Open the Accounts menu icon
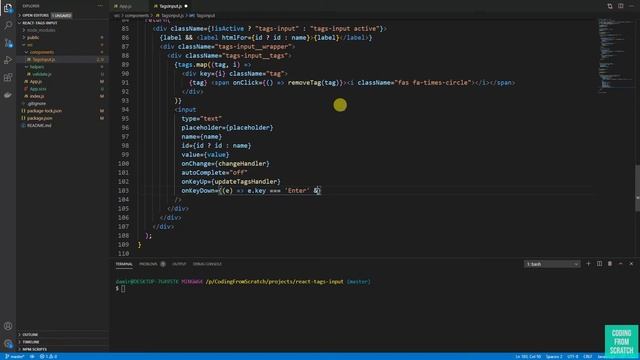This screenshot has width=640, height=360. (x=8, y=326)
